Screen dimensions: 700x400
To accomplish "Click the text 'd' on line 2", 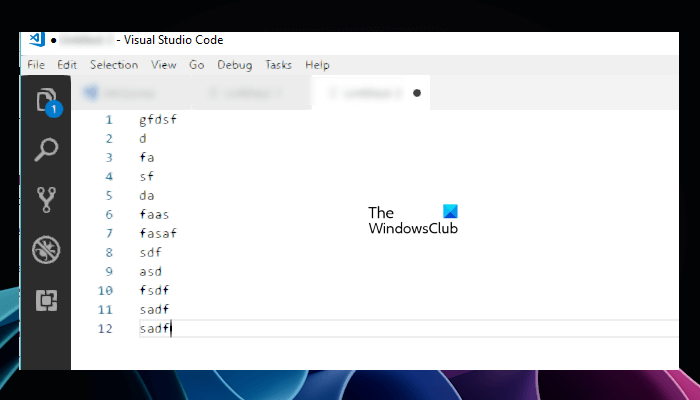I will [143, 138].
